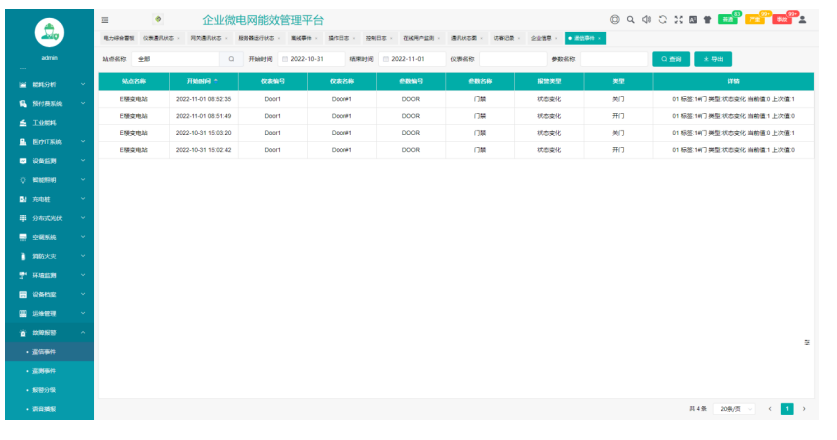This screenshot has width=837, height=440.
Task: Click 充电桩 sidebar menu icon
Action: point(22,199)
